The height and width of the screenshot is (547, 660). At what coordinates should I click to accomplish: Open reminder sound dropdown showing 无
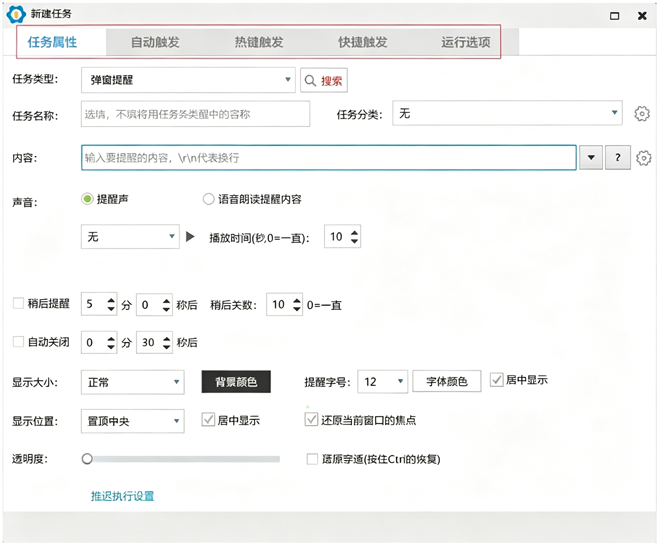[x=130, y=237]
